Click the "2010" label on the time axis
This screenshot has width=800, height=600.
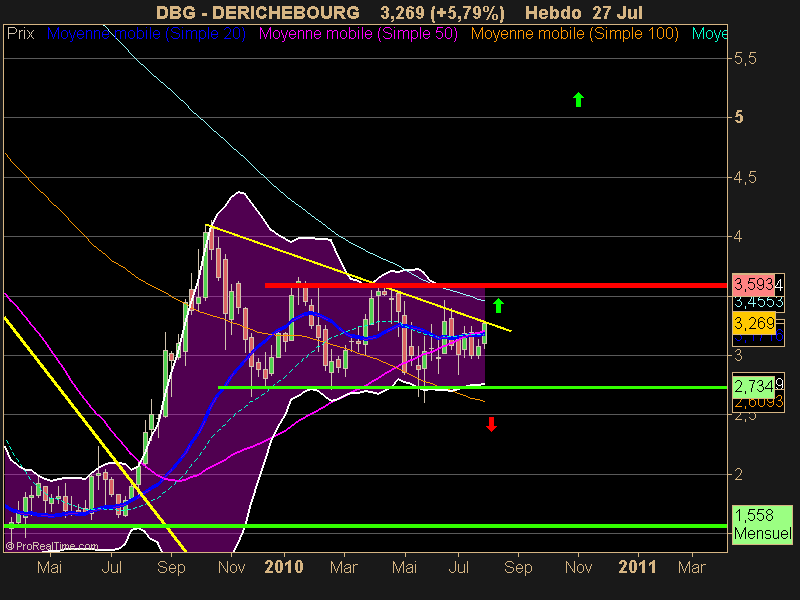click(284, 567)
